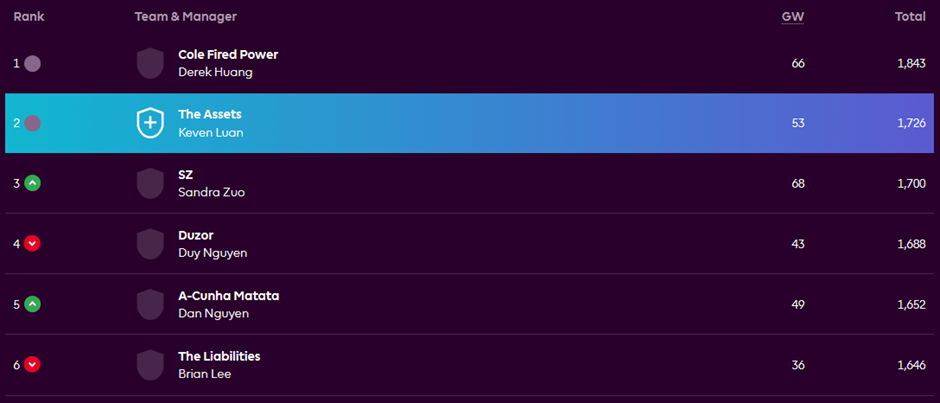Open the Duzor team link
Image resolution: width=940 pixels, height=403 pixels.
[x=195, y=235]
